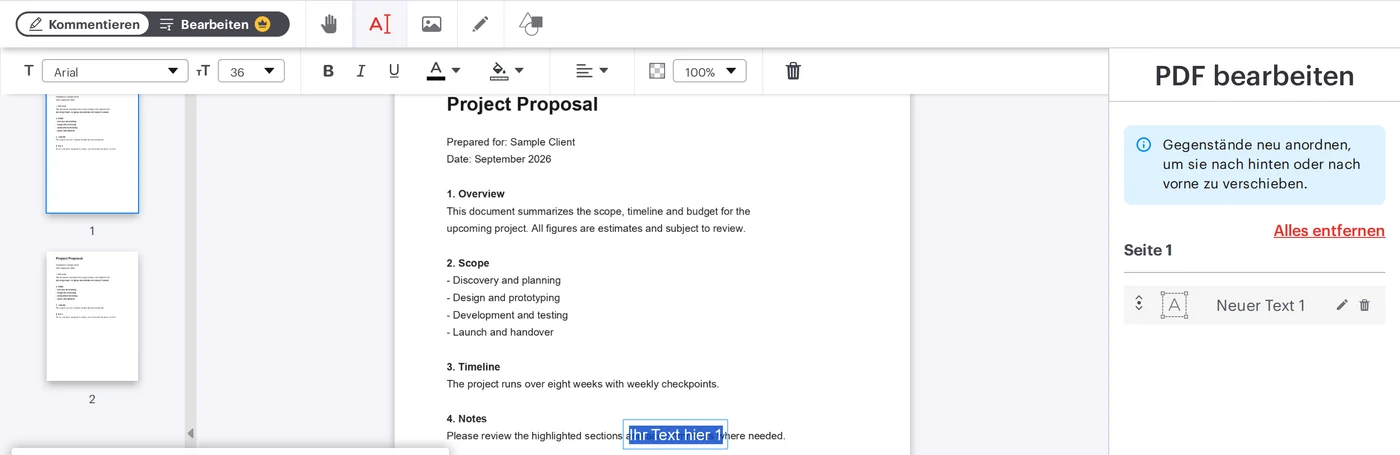The image size is (1400, 455).
Task: Edit Neuer Text 1 with pencil icon
Action: click(x=1342, y=305)
